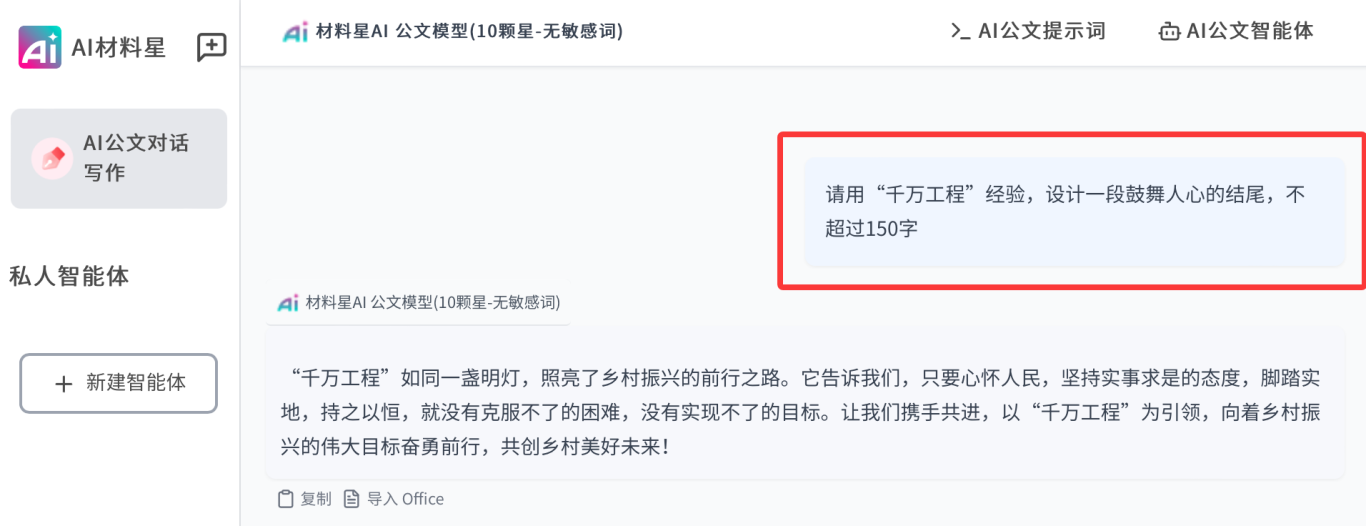Click the AI材料星 brand name text
The height and width of the screenshot is (526, 1366).
(x=119, y=47)
